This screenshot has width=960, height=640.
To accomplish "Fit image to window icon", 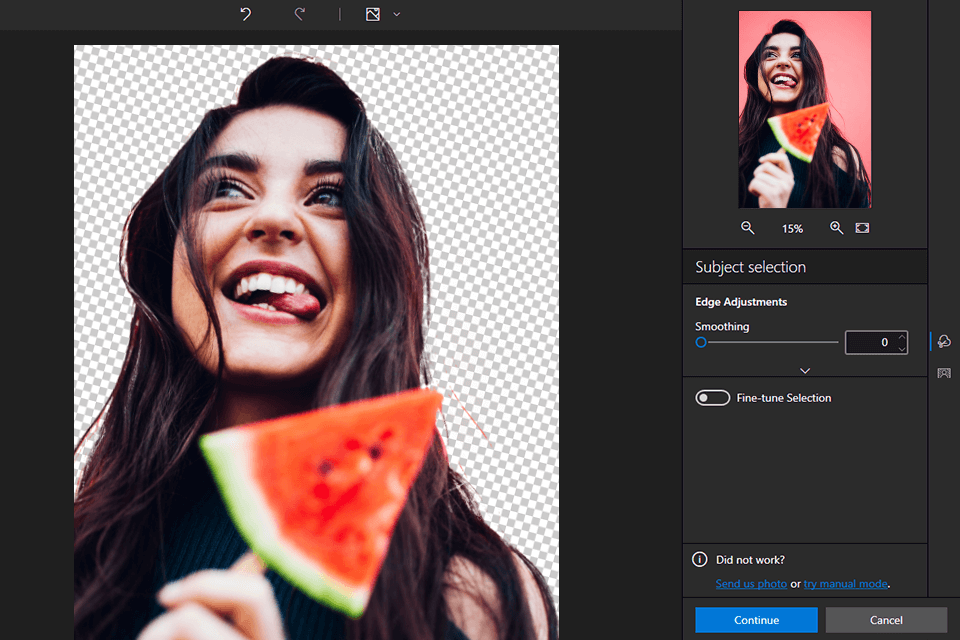I will click(862, 228).
